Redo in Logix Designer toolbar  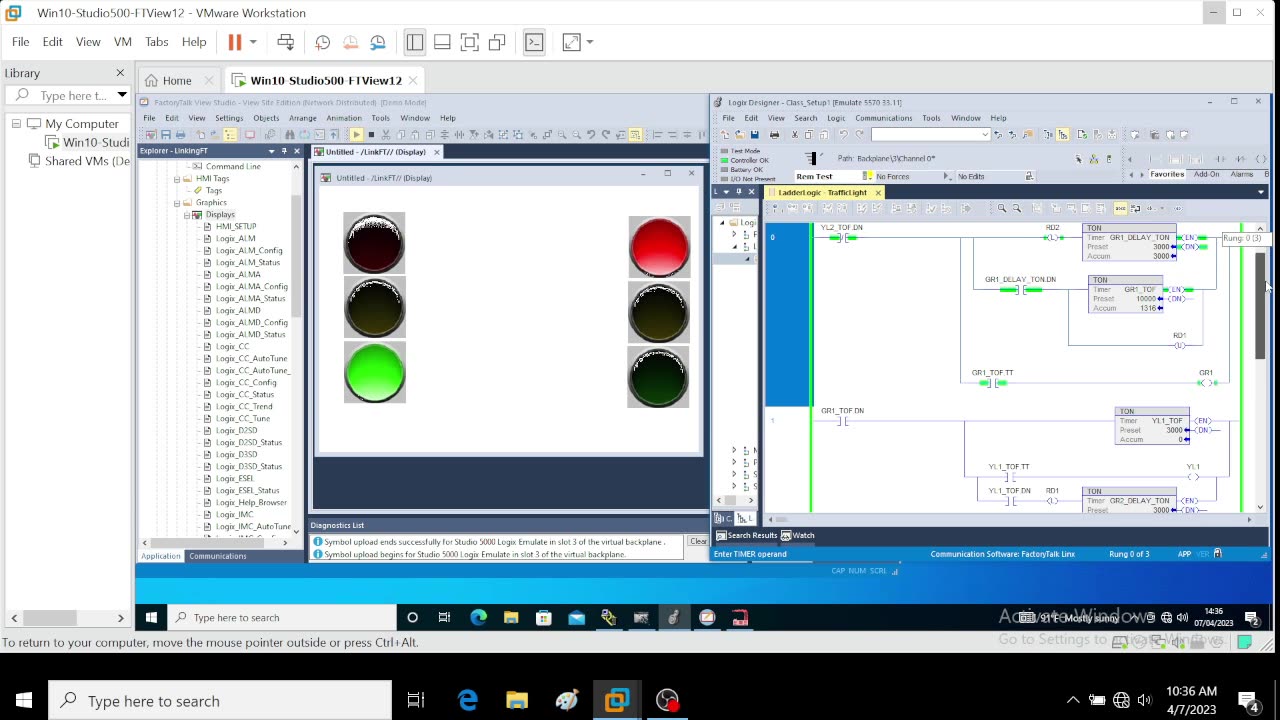pyautogui.click(x=859, y=134)
